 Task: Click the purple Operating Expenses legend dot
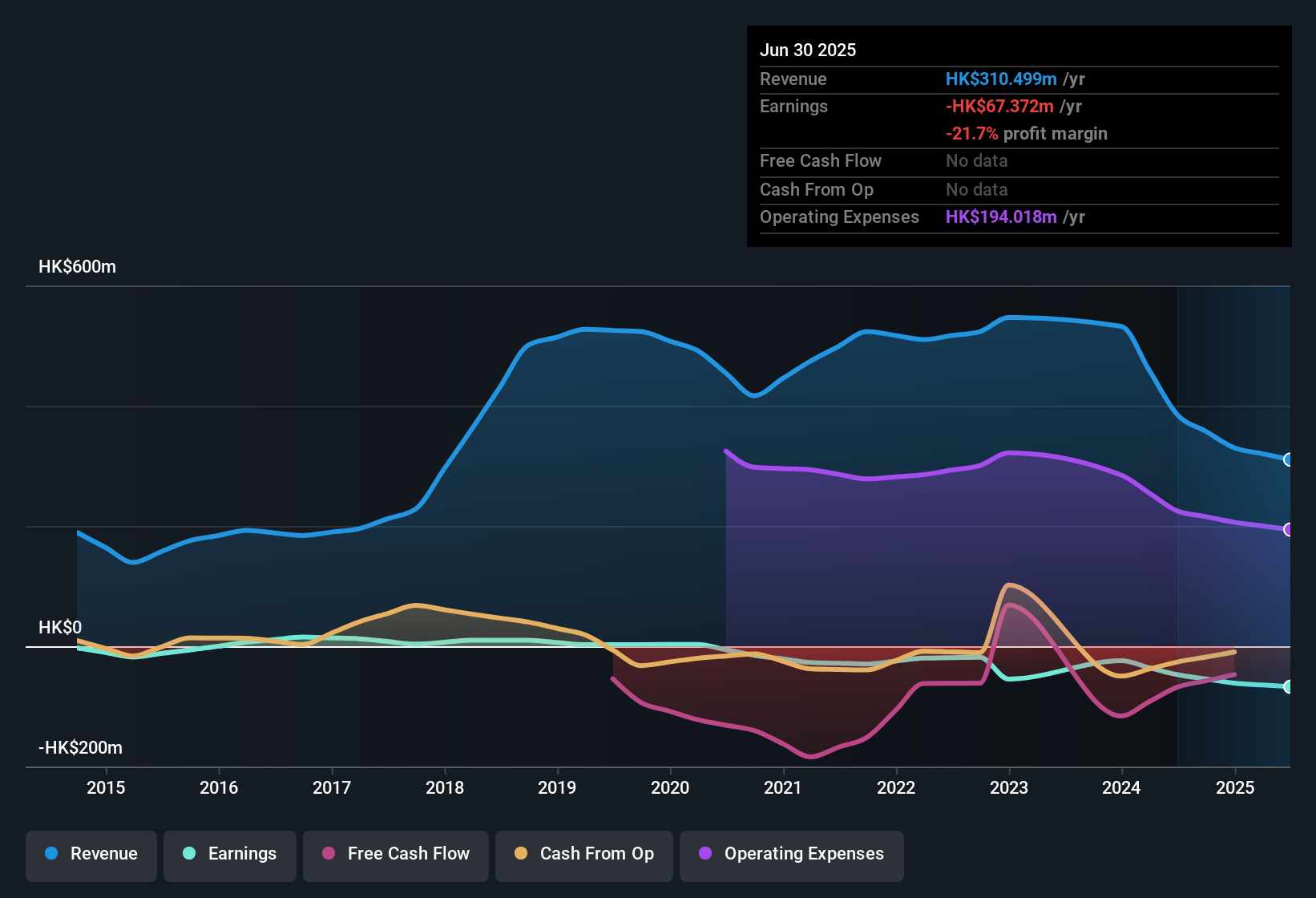704,854
